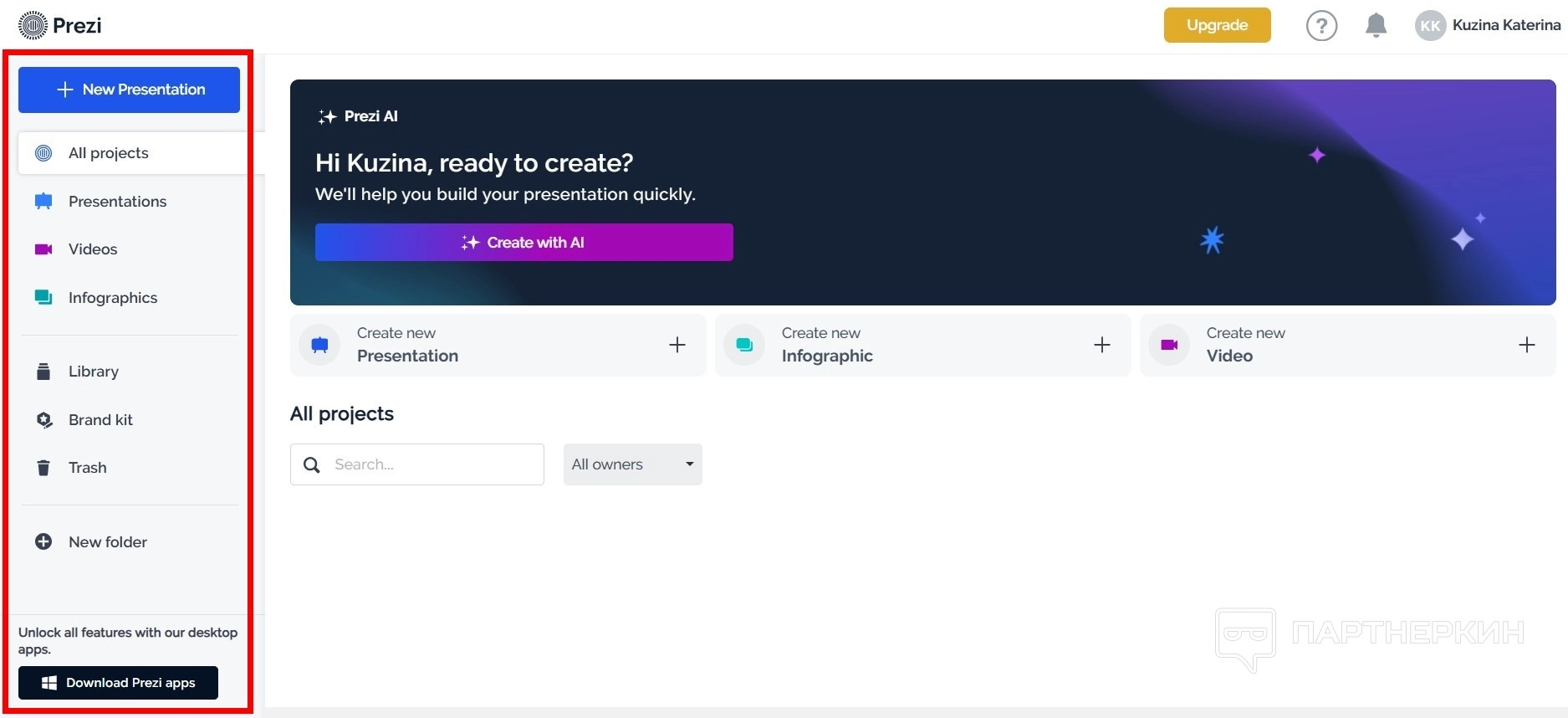
Task: Click the Prezi wordmark text
Action: click(77, 26)
